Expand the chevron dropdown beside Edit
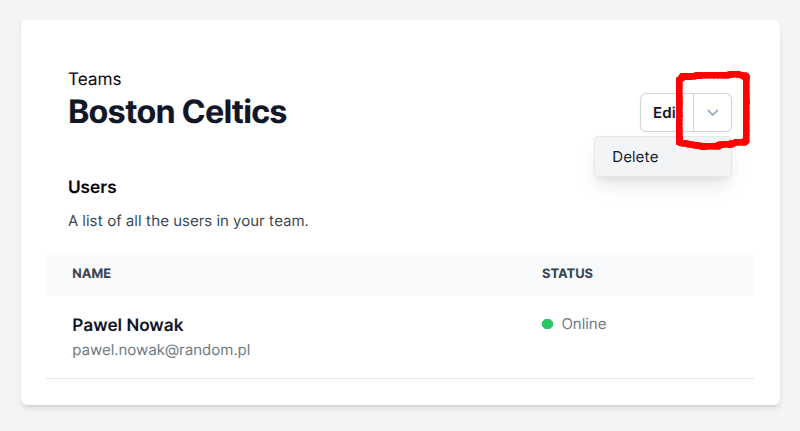 712,113
